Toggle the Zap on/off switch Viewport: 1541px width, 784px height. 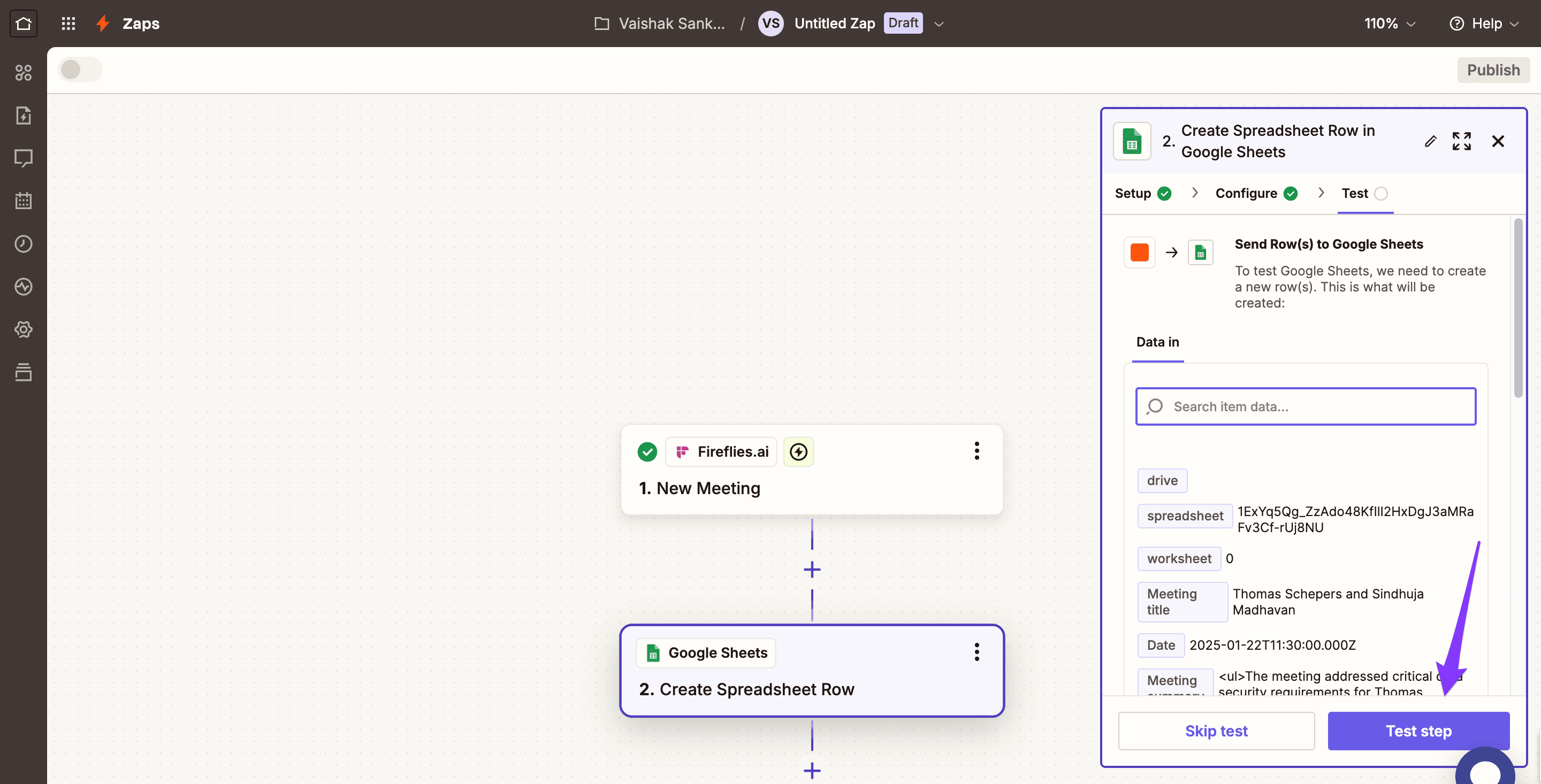80,70
